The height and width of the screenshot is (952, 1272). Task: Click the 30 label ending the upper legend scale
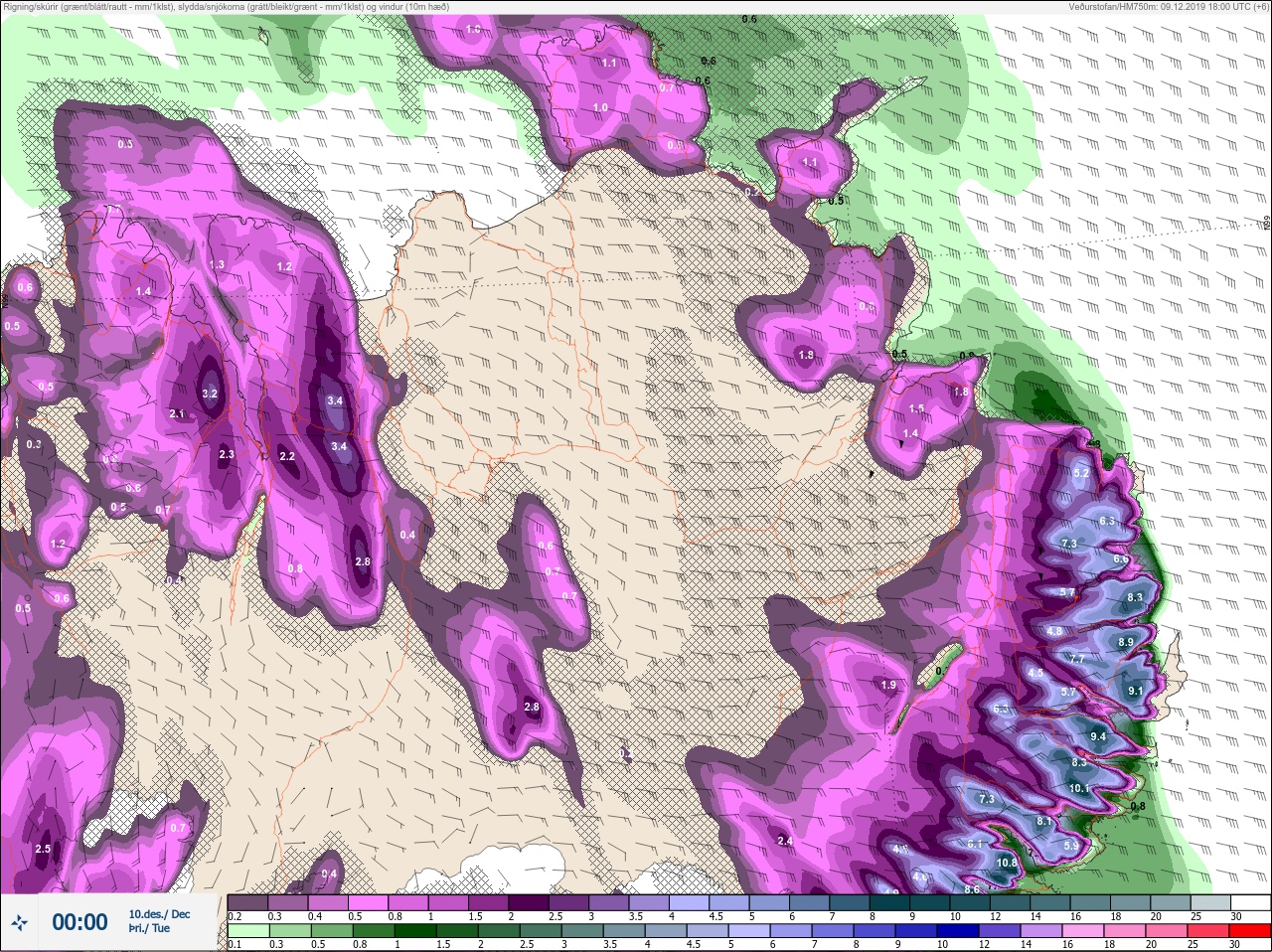coord(1235,916)
